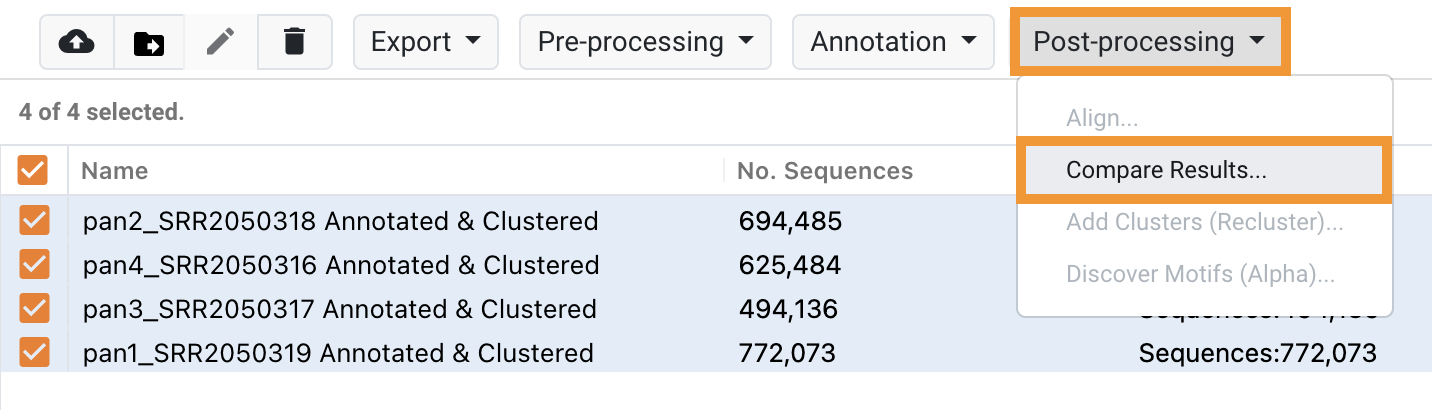Click the trash delete icon
The height and width of the screenshot is (410, 1432).
coord(294,42)
